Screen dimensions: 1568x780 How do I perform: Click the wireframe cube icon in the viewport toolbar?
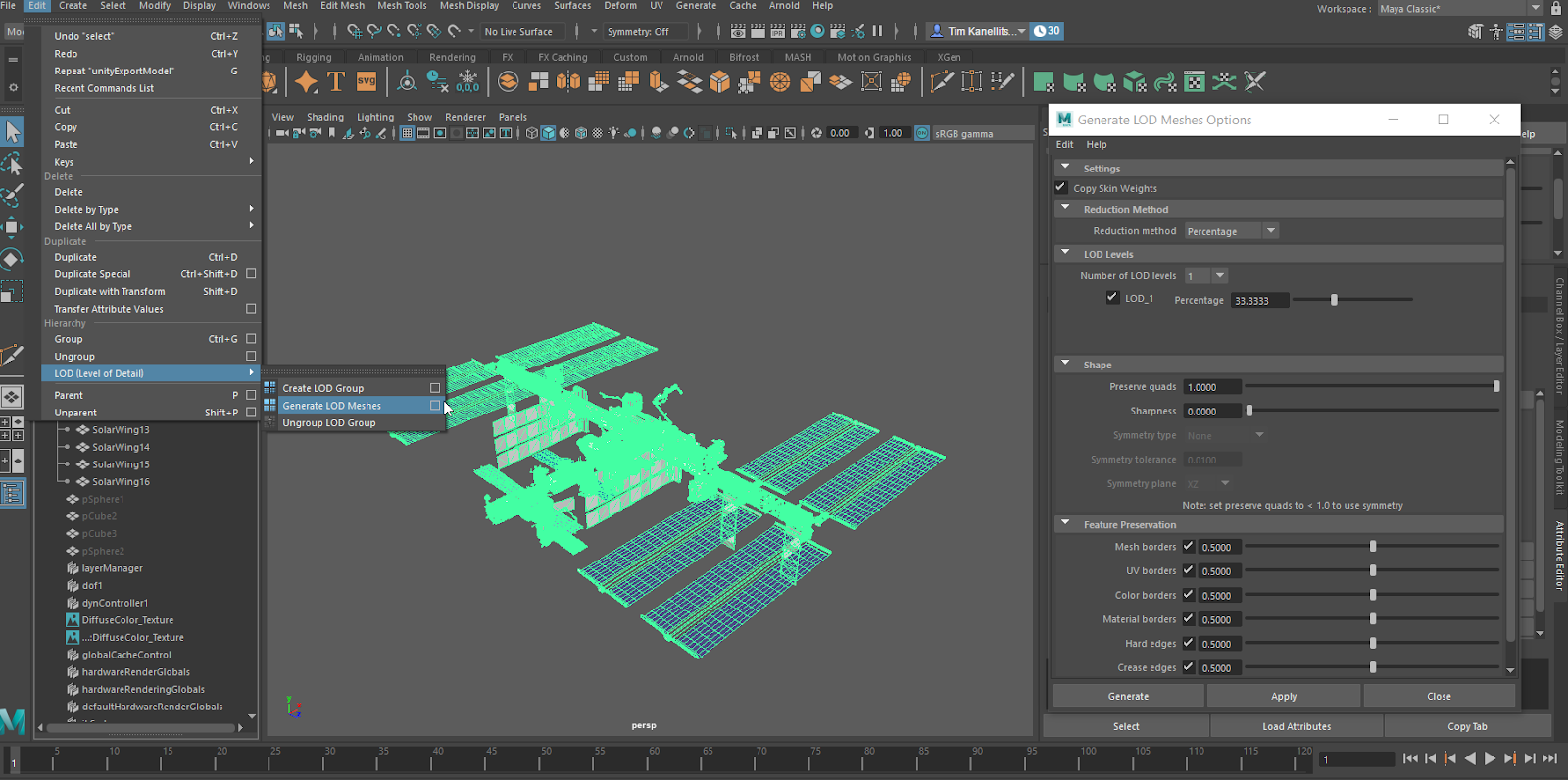(531, 133)
